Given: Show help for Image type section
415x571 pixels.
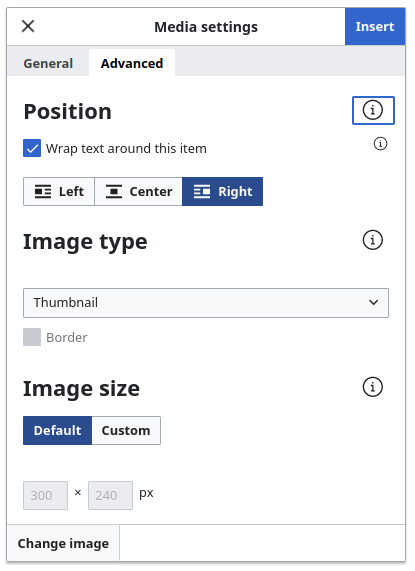Looking at the screenshot, I should (x=372, y=240).
